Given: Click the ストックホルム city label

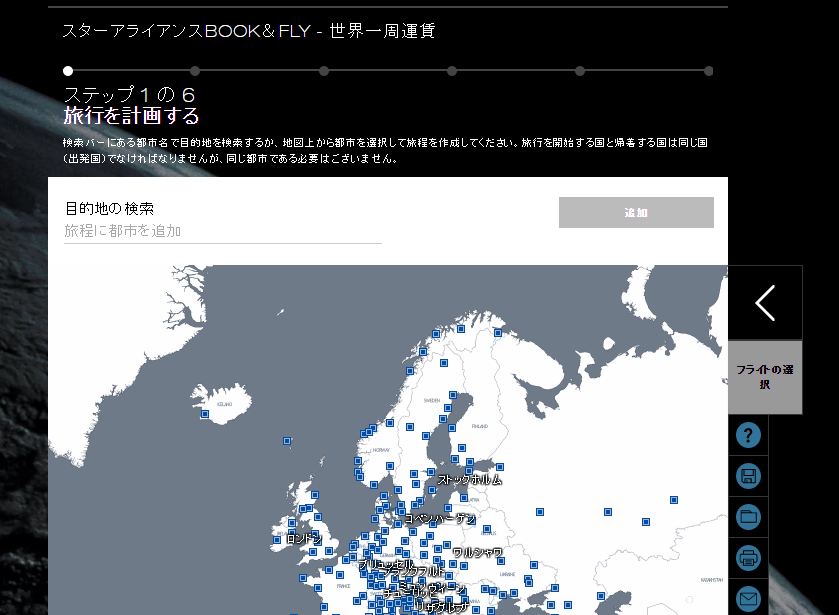Looking at the screenshot, I should point(470,480).
